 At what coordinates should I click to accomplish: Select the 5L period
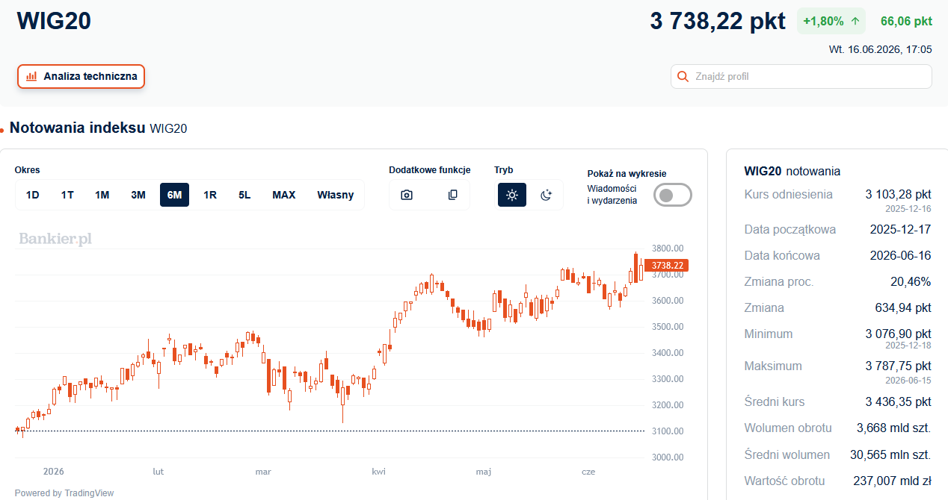(244, 195)
